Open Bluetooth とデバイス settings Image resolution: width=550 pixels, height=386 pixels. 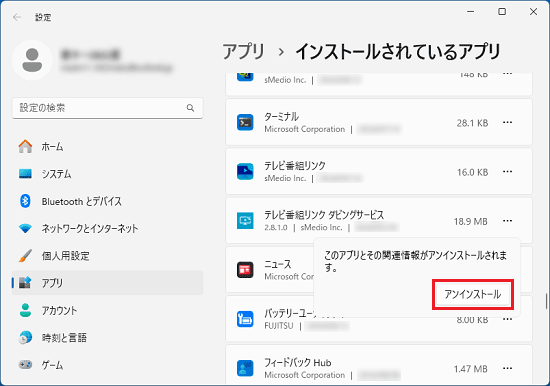point(107,201)
